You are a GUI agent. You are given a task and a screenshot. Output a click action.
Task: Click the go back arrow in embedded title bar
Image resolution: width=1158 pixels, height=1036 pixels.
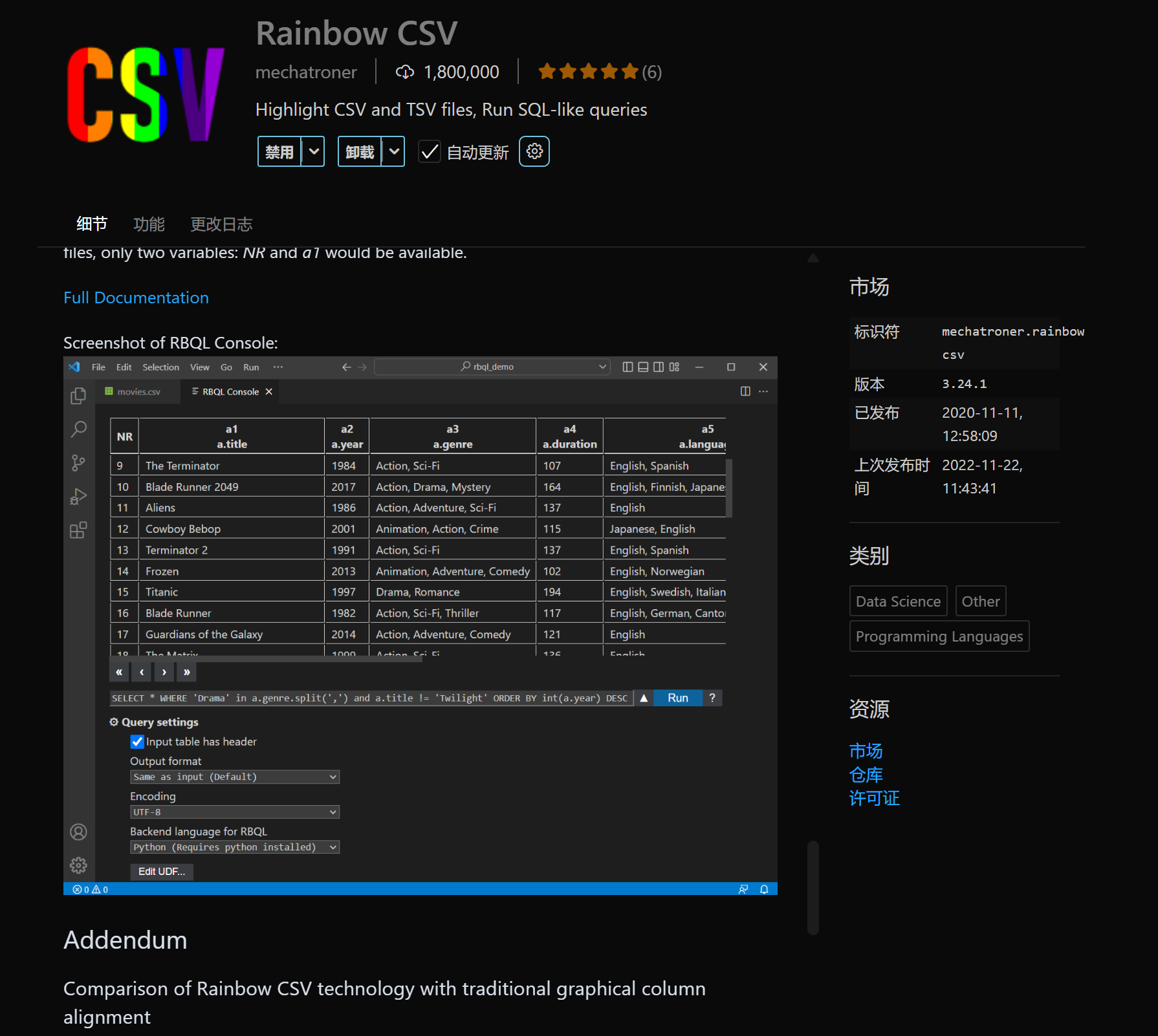(347, 367)
